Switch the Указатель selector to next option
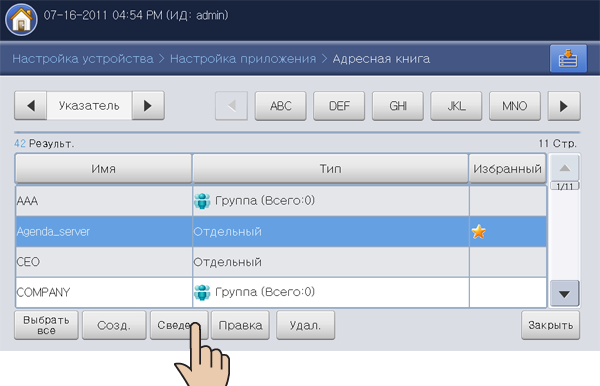The height and width of the screenshot is (386, 600). [148, 106]
